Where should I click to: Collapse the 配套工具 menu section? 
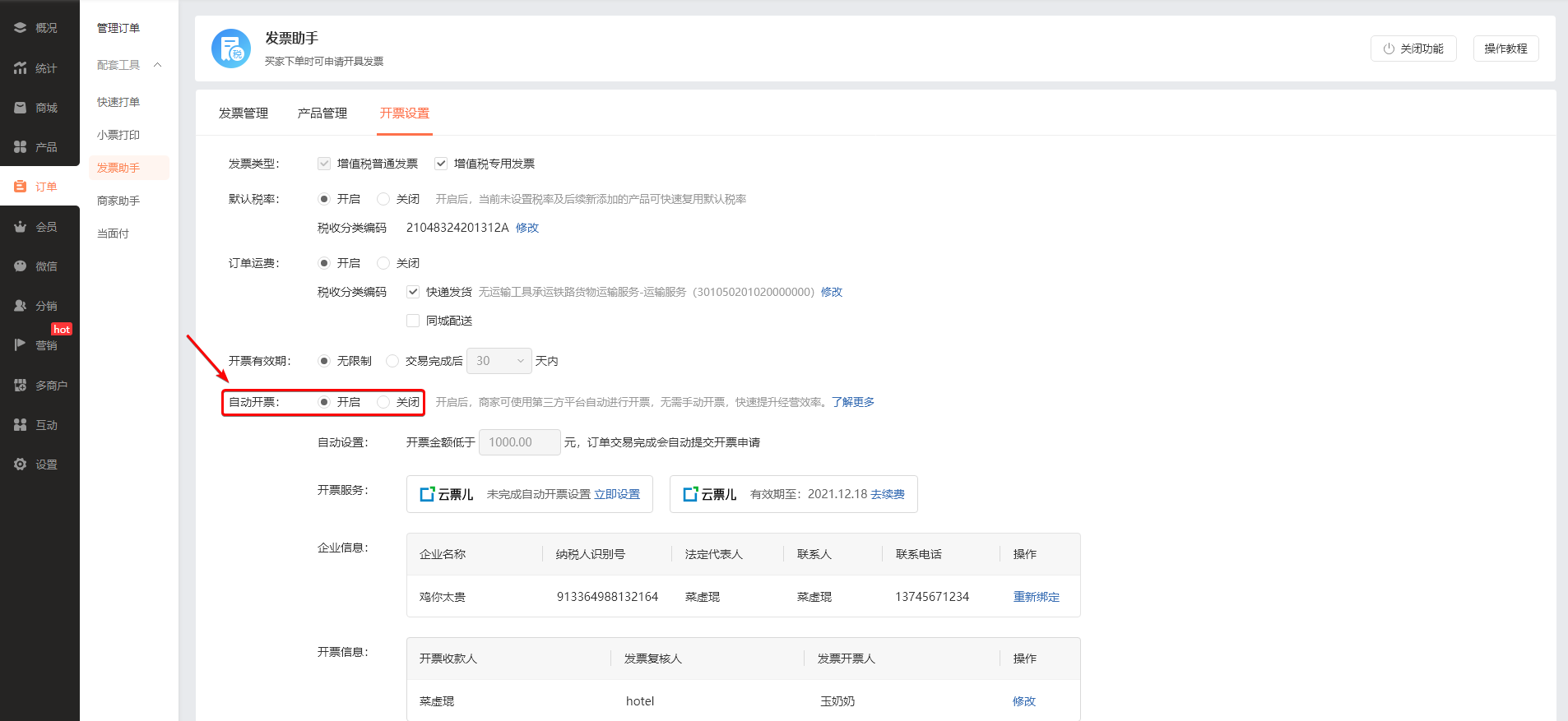click(x=128, y=65)
